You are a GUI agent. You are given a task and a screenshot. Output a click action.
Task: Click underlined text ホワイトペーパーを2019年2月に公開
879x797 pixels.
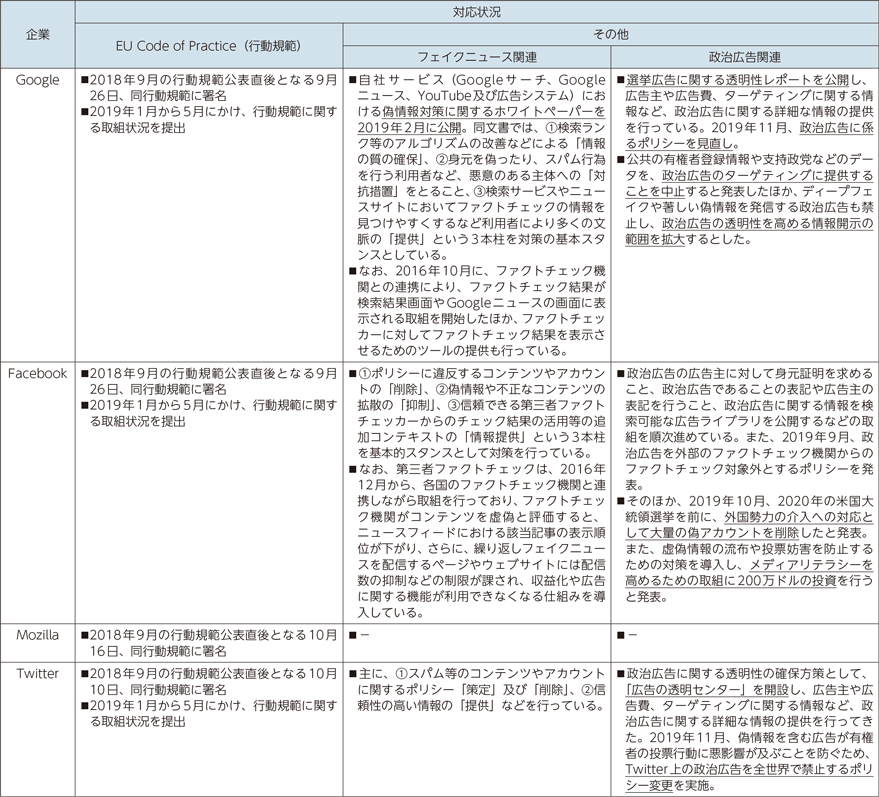481,119
